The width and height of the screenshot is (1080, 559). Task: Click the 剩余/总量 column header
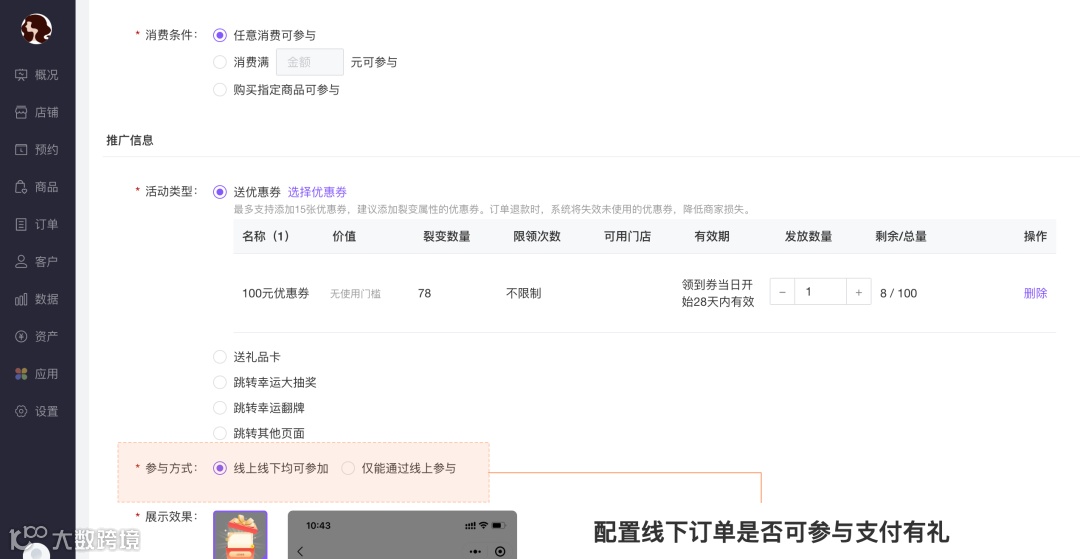(901, 236)
